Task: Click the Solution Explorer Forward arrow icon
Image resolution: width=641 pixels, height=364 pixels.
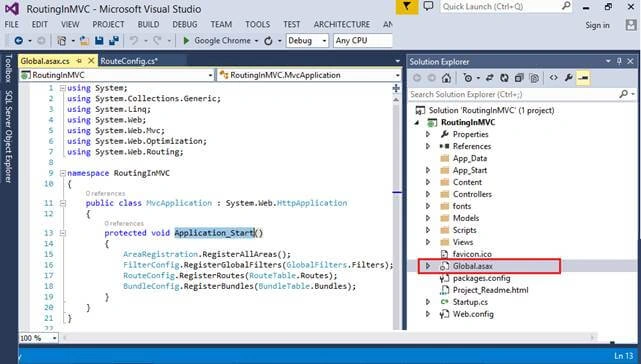Action: click(431, 78)
